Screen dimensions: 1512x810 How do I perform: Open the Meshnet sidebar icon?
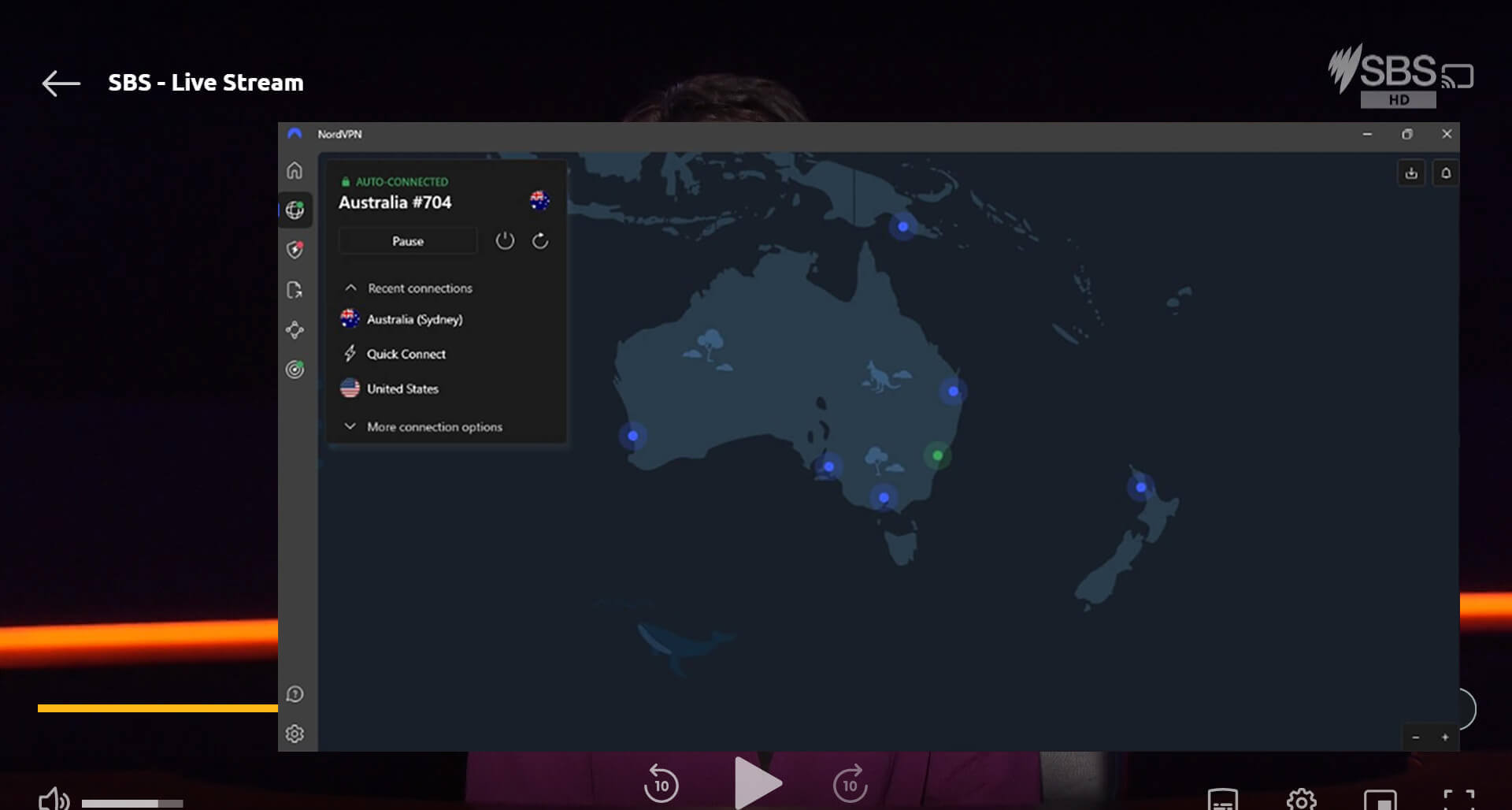(x=295, y=329)
